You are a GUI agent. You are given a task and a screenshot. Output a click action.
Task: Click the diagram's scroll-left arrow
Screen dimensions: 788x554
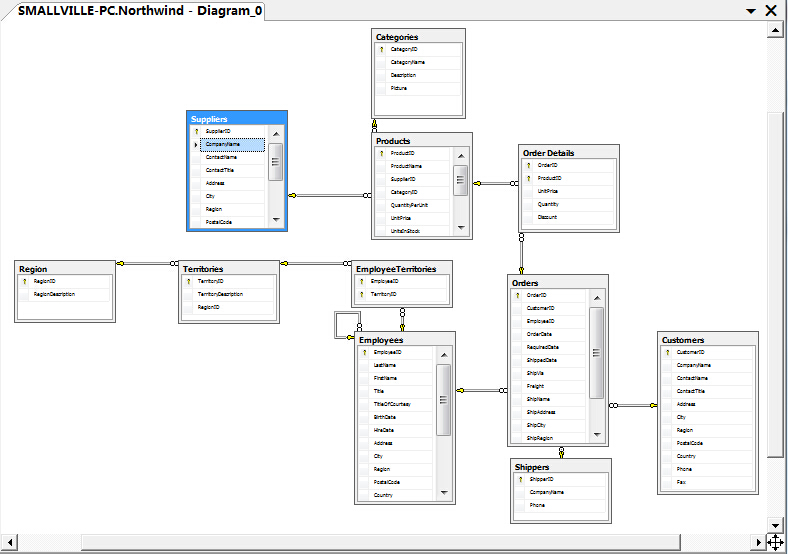(10, 542)
